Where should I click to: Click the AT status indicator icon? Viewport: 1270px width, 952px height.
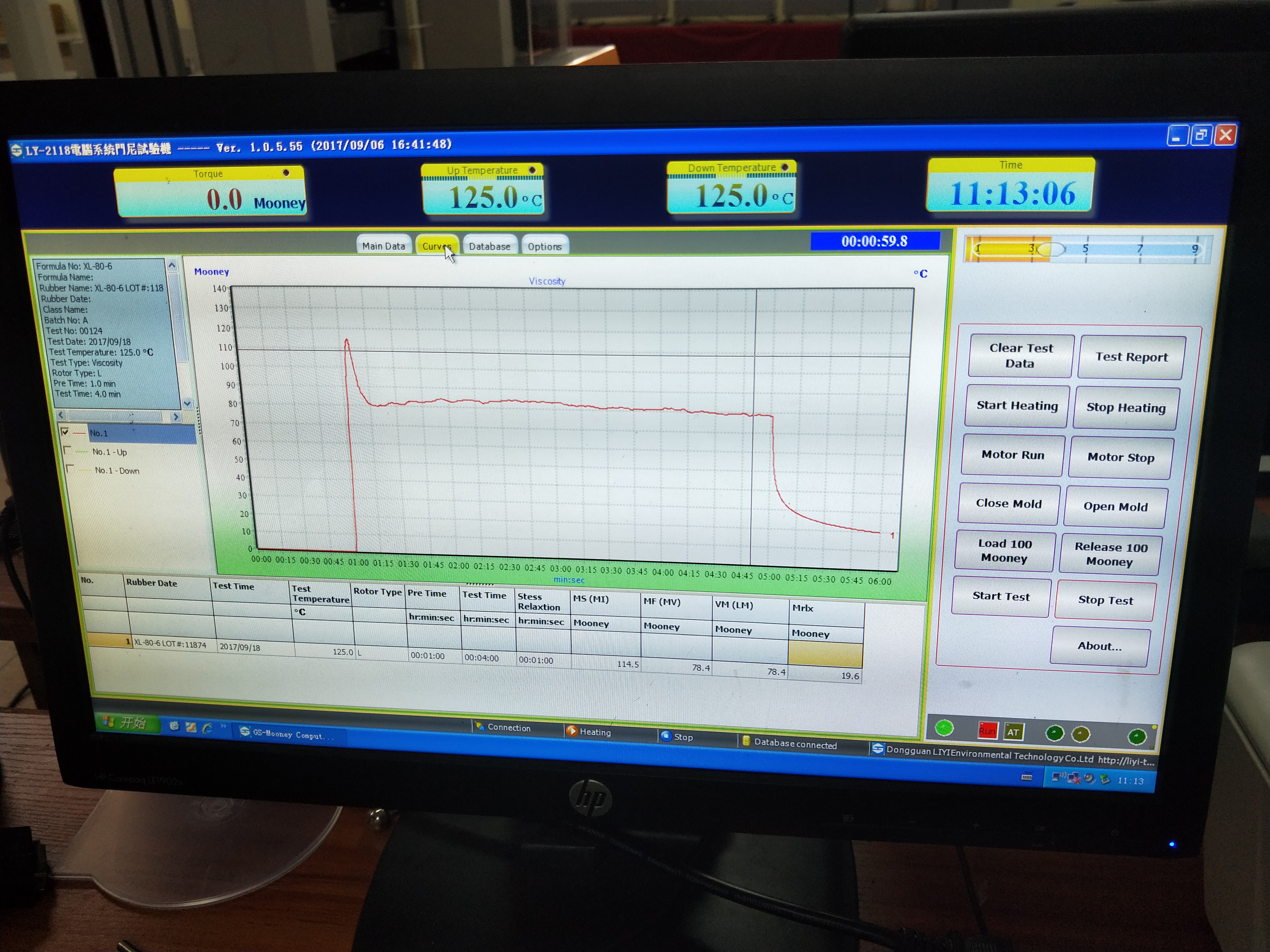point(1013,732)
